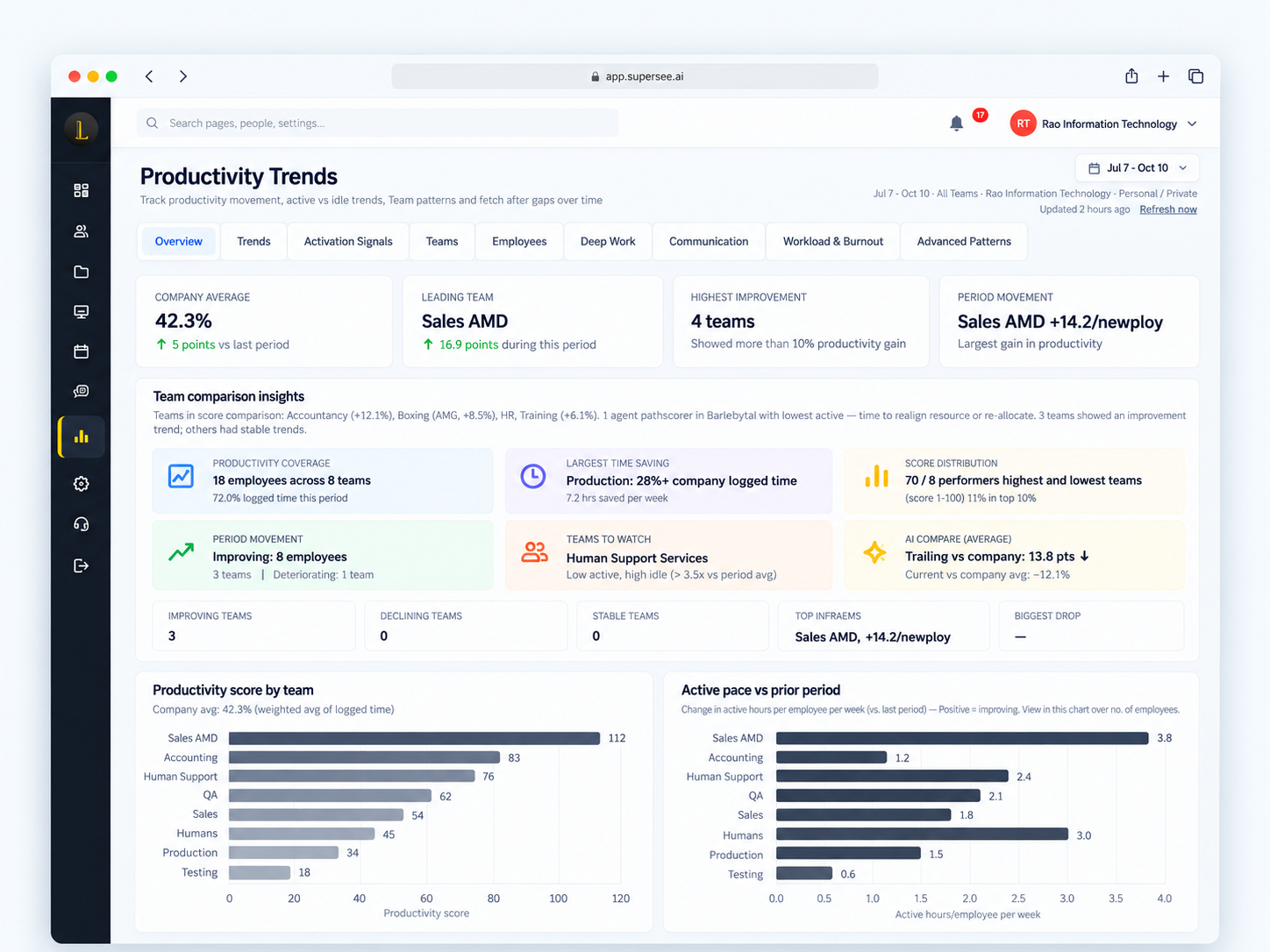Go to the Employees tab

tap(519, 241)
